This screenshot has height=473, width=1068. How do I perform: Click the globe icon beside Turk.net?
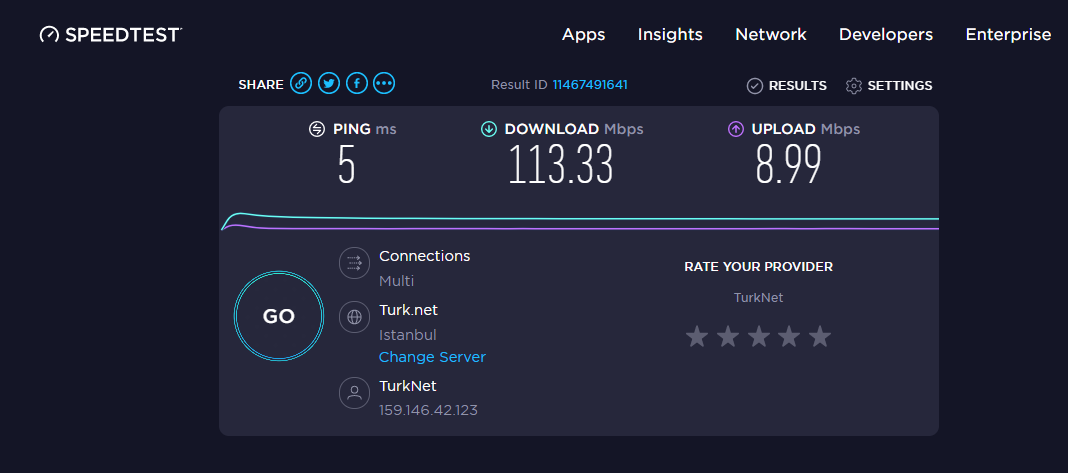(x=354, y=317)
